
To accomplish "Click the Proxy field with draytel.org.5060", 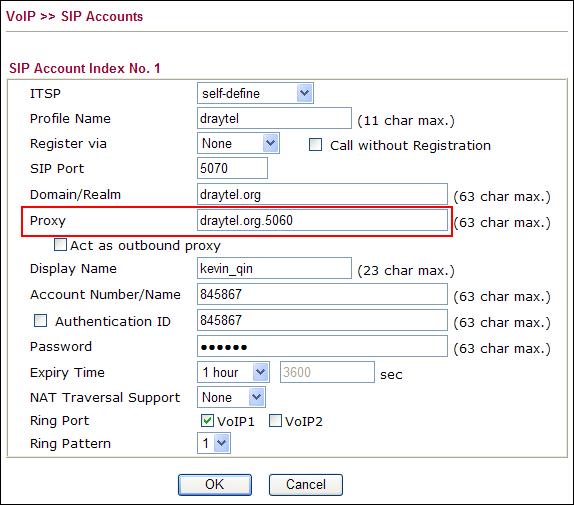I will tap(322, 220).
